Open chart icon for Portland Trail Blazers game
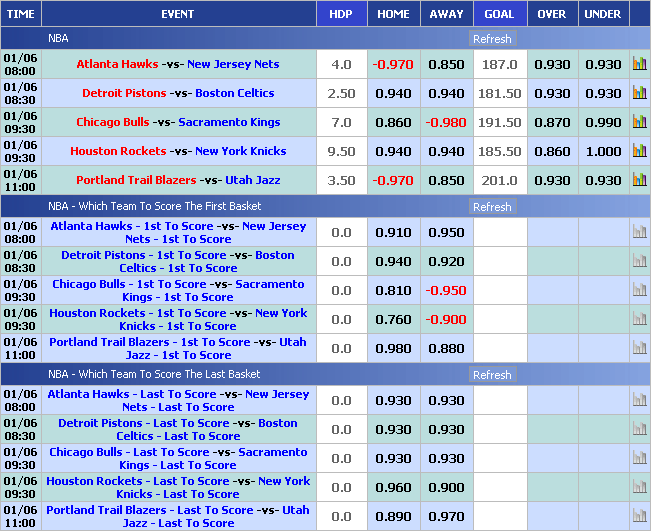Viewport: 651px width, 531px height. pyautogui.click(x=639, y=180)
